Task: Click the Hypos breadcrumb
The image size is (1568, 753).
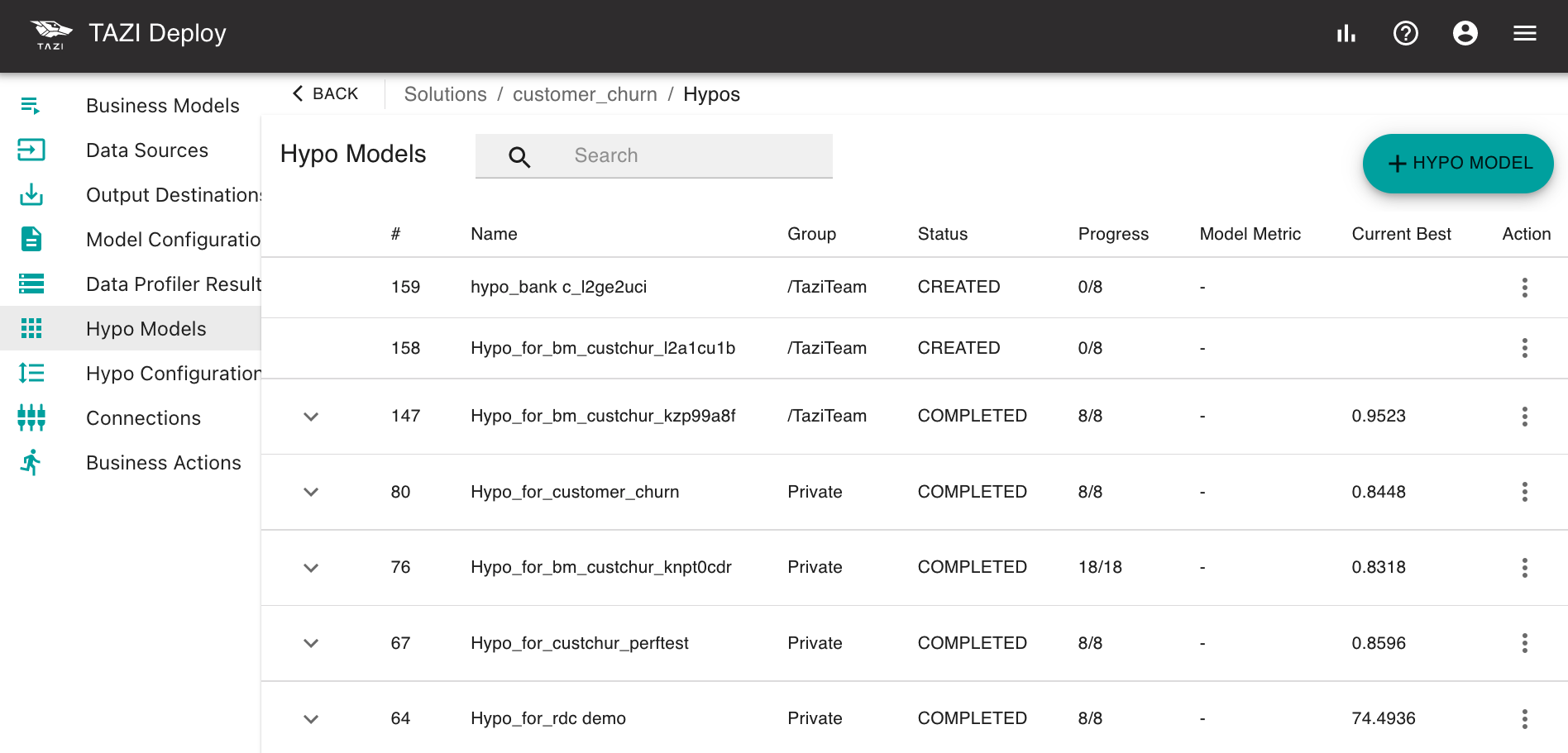Action: click(711, 94)
